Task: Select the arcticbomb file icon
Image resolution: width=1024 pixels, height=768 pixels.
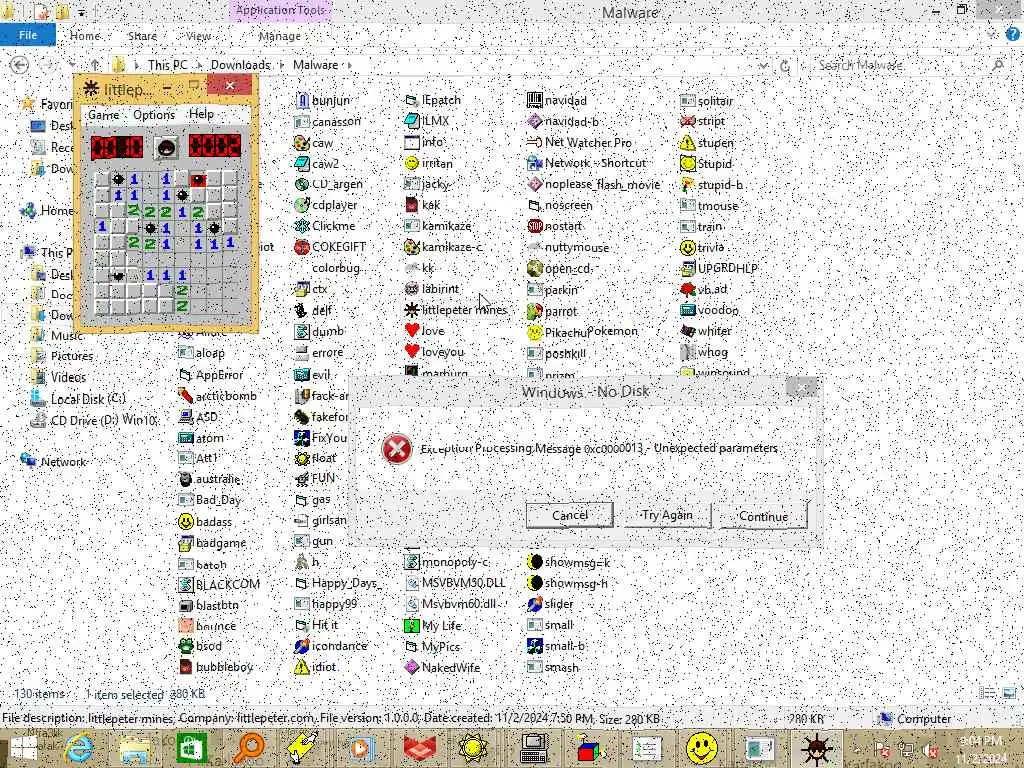Action: click(x=185, y=396)
